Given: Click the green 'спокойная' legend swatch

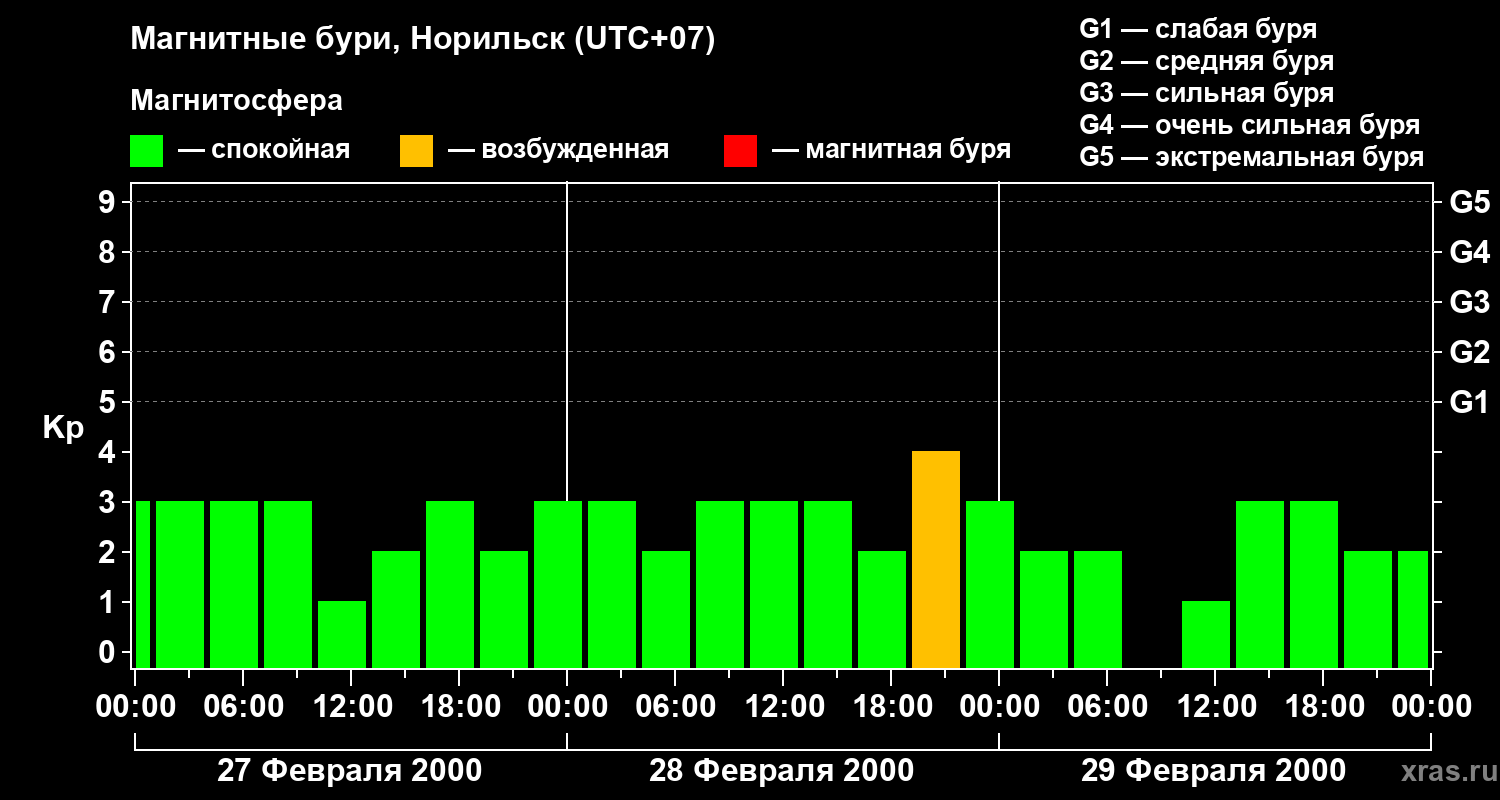Looking at the screenshot, I should (x=146, y=151).
